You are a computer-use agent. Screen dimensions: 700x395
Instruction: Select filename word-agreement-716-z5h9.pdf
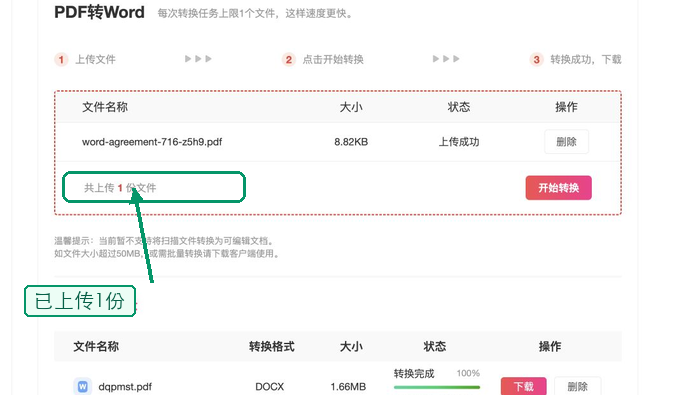tap(152, 142)
